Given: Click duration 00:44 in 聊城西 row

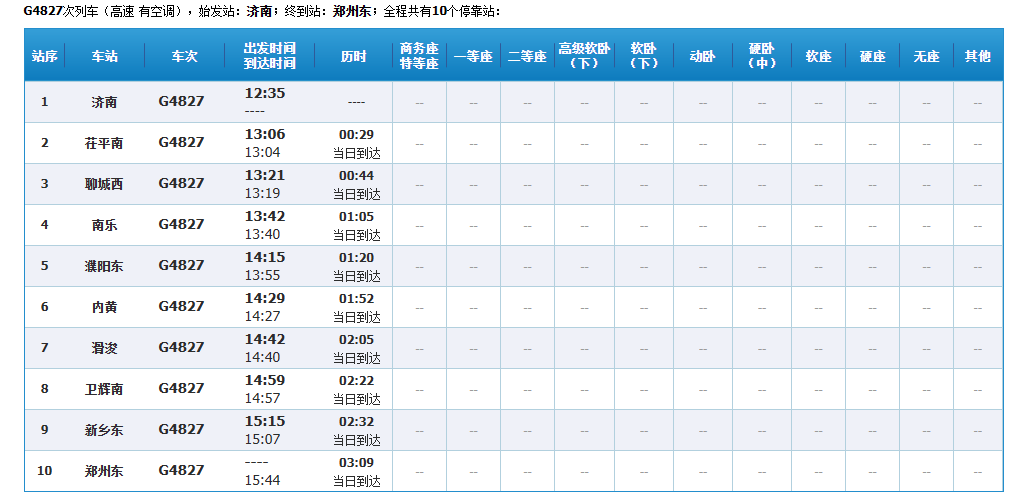Looking at the screenshot, I should click(x=356, y=176).
